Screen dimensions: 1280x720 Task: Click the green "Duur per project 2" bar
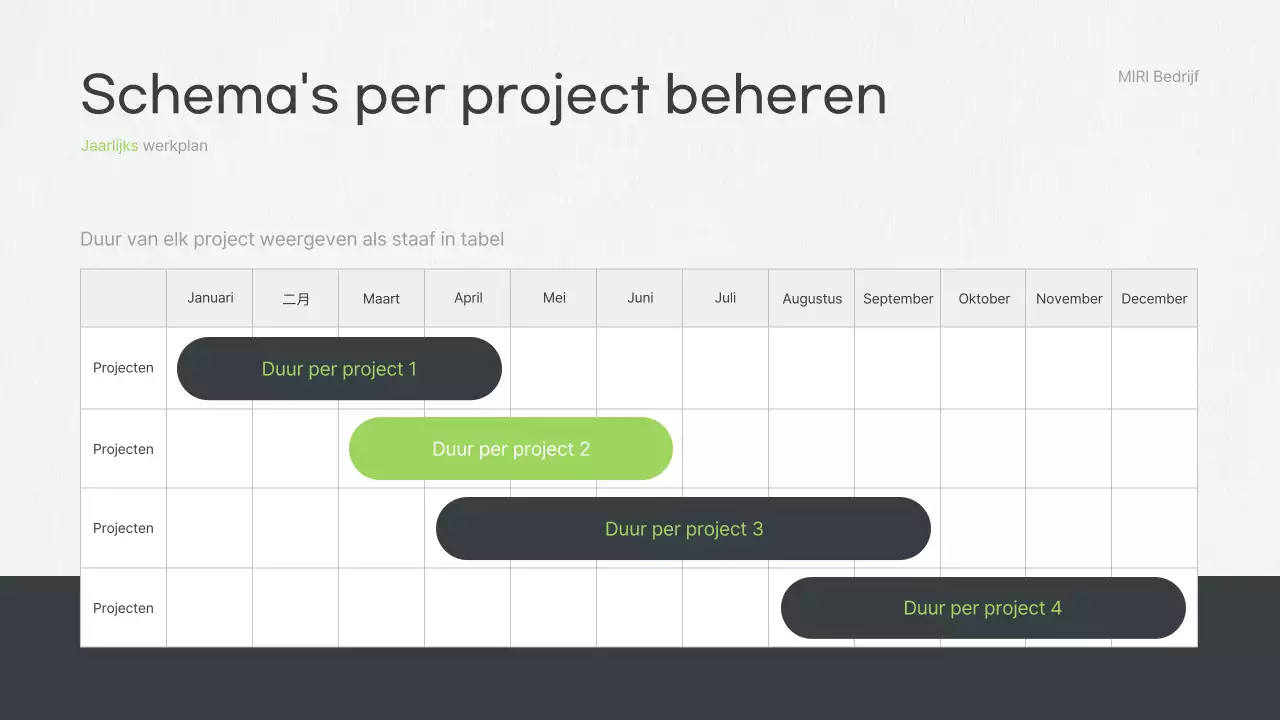[511, 449]
